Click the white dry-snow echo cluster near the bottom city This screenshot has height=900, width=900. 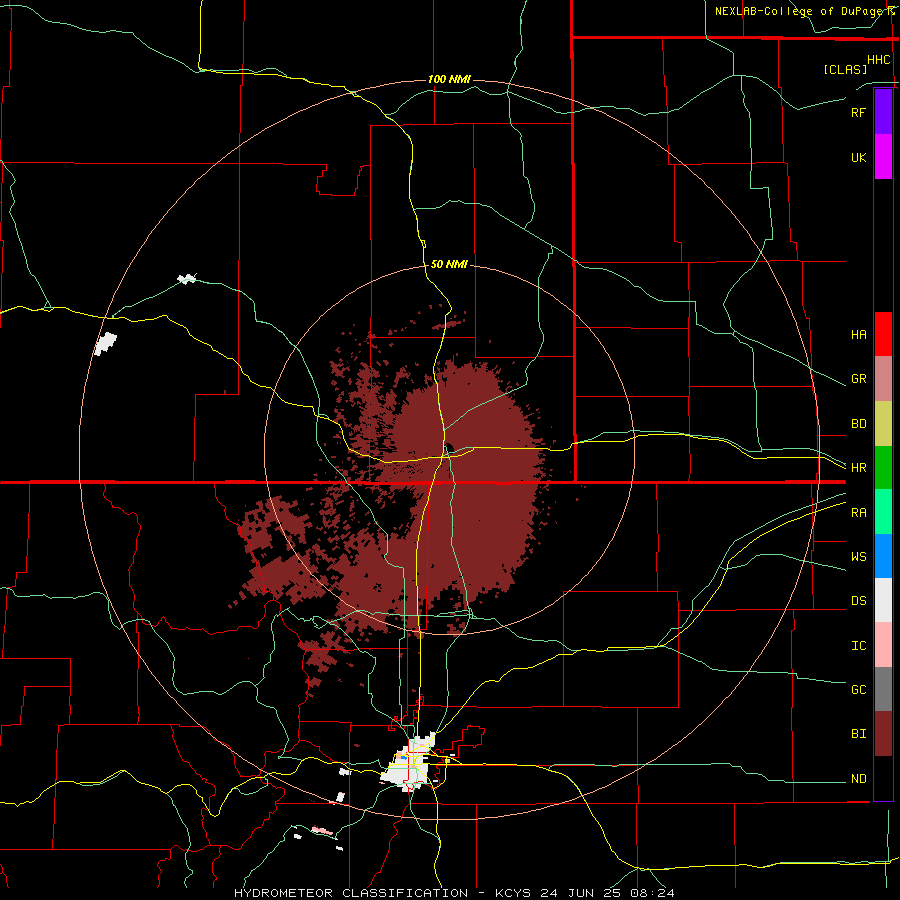tap(410, 765)
